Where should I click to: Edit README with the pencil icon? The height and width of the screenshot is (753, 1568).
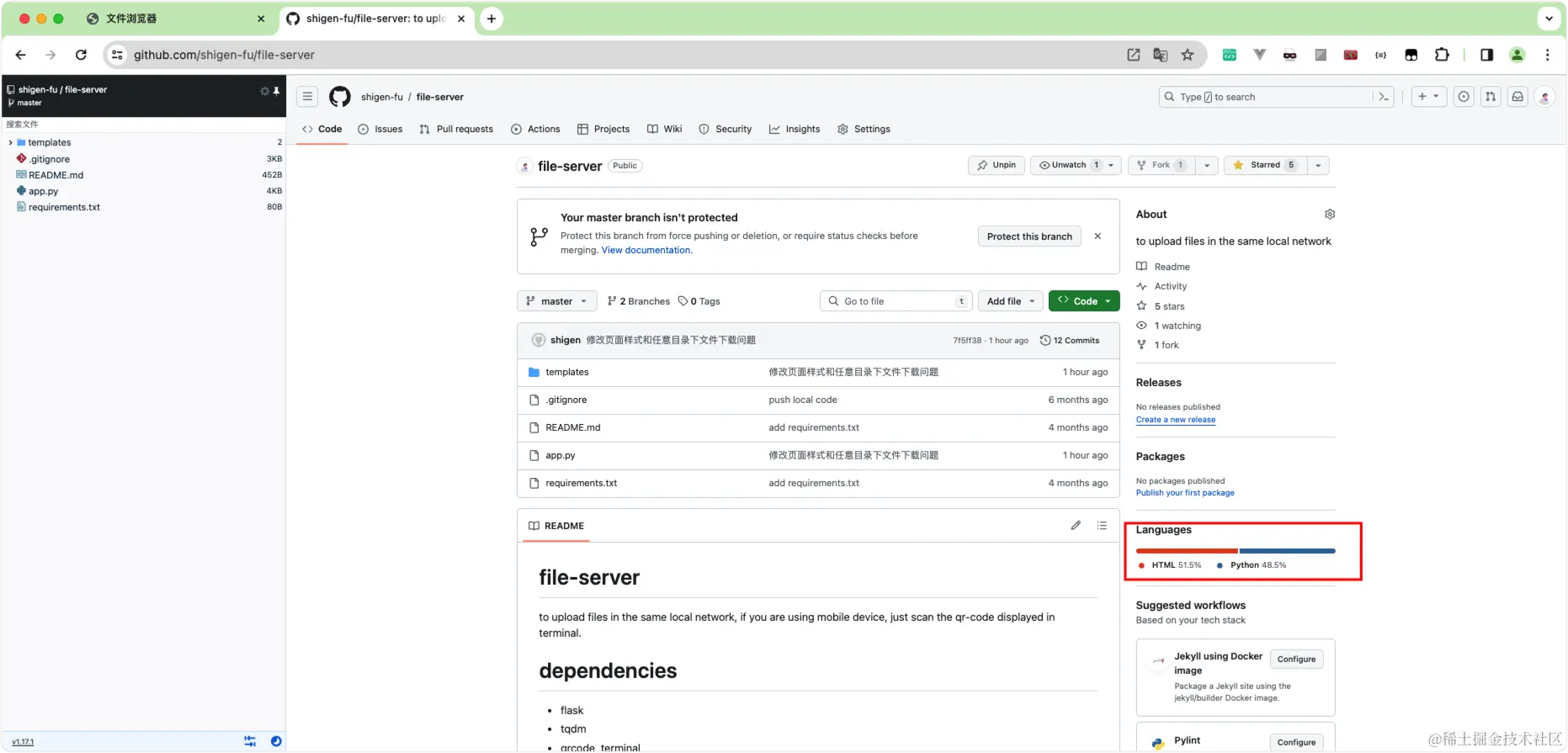click(1076, 525)
